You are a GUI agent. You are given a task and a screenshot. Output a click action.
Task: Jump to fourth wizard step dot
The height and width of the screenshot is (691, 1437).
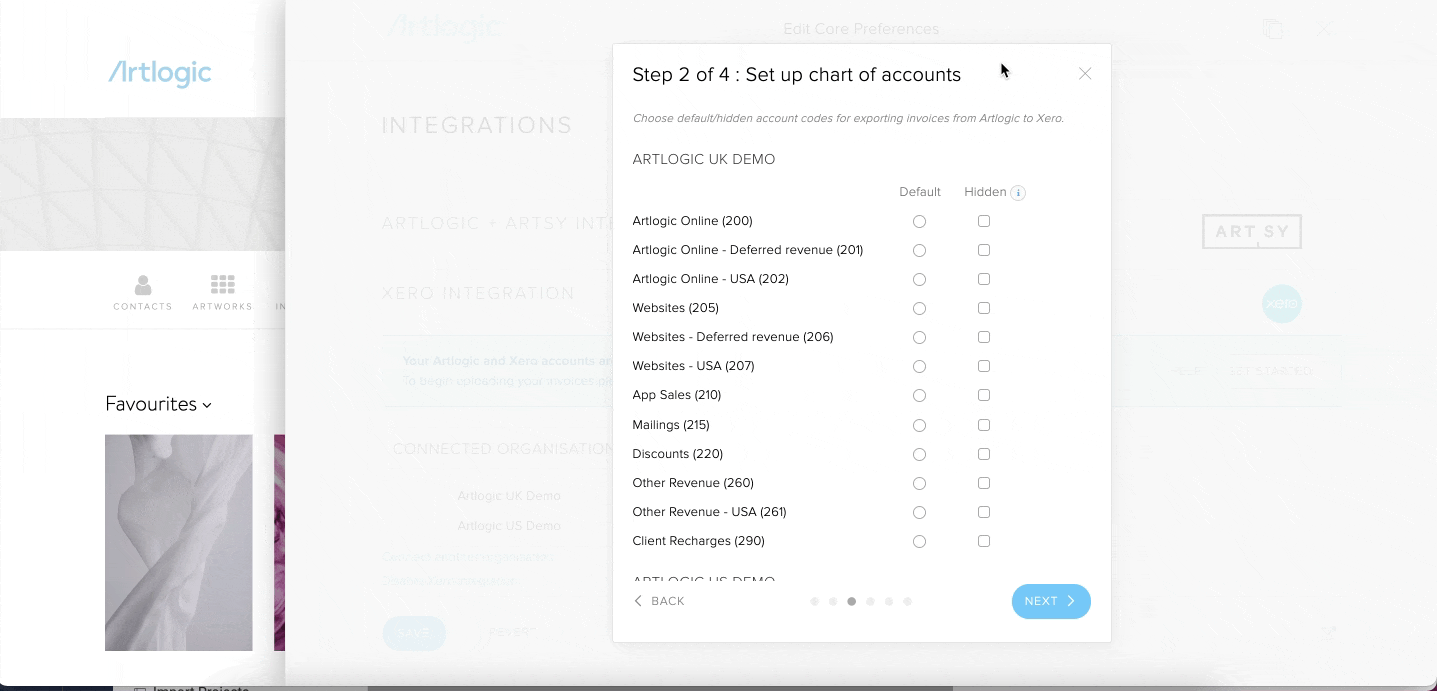[x=870, y=602]
